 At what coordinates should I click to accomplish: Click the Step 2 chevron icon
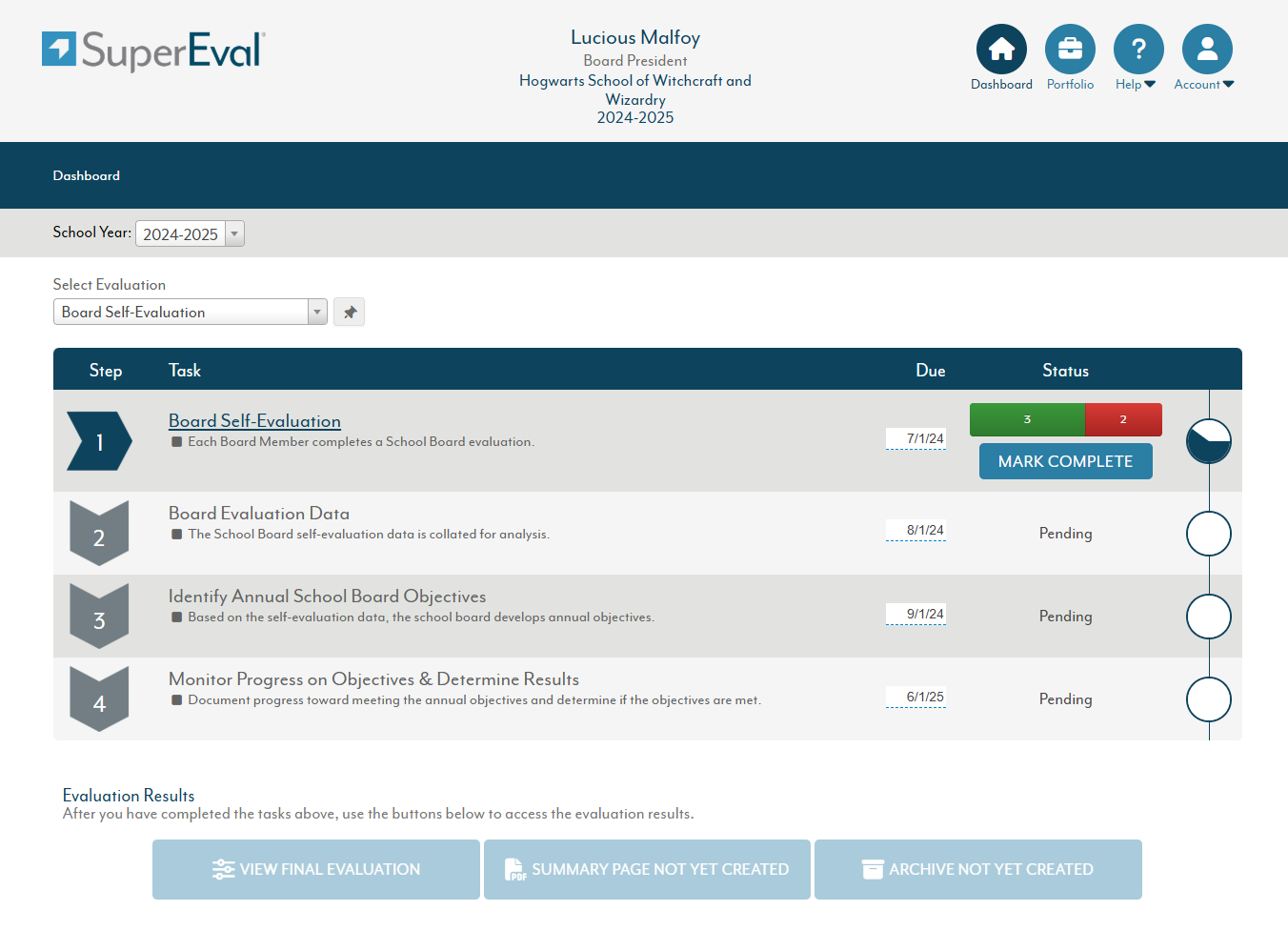pyautogui.click(x=99, y=534)
